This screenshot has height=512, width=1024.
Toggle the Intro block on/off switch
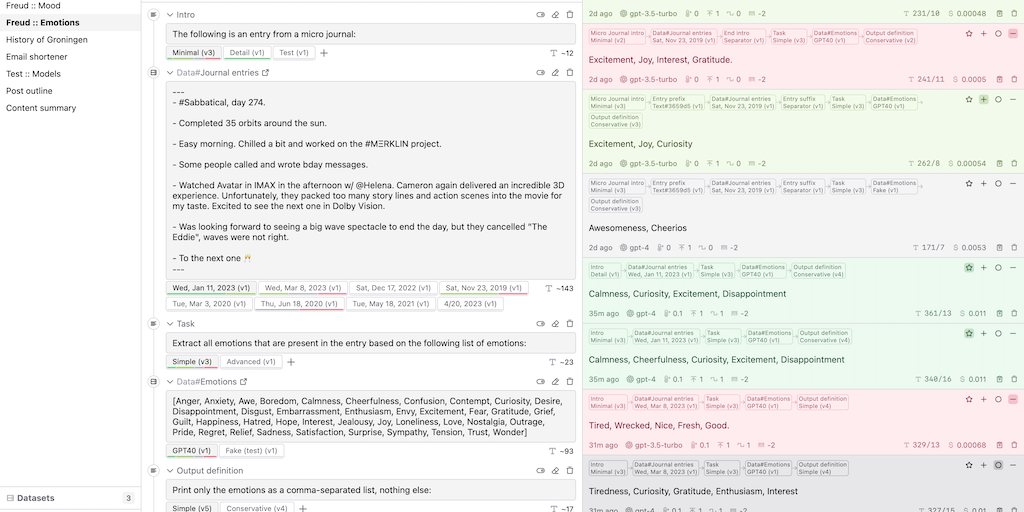coord(541,14)
